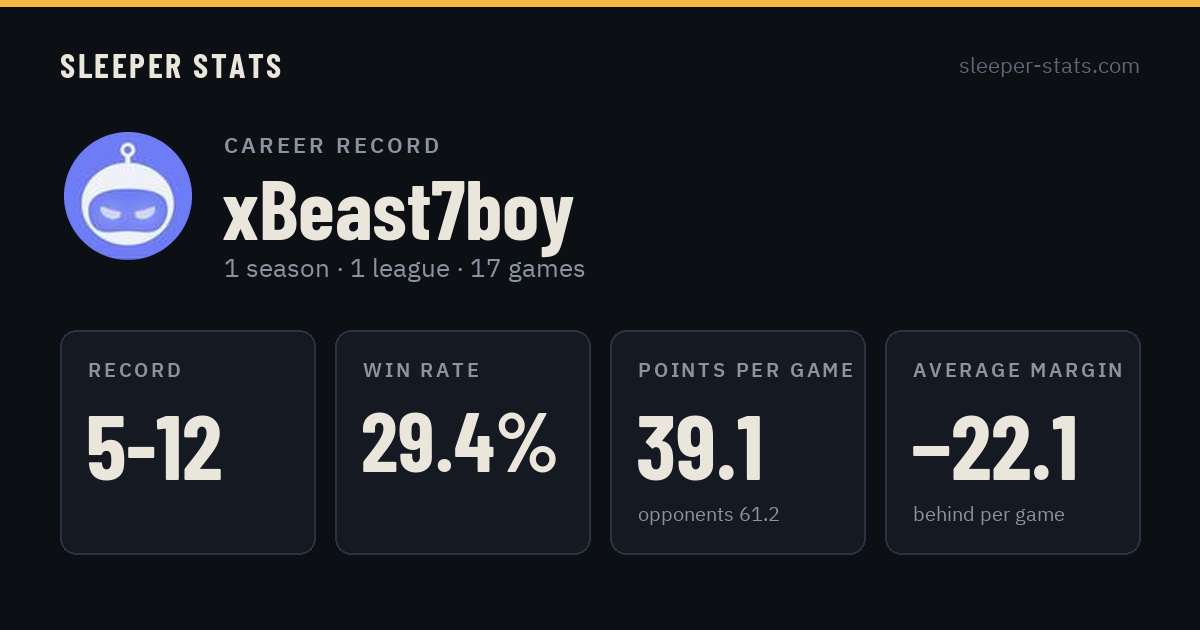Image resolution: width=1200 pixels, height=630 pixels.
Task: Select the xBeast7boy username heading
Action: click(398, 212)
